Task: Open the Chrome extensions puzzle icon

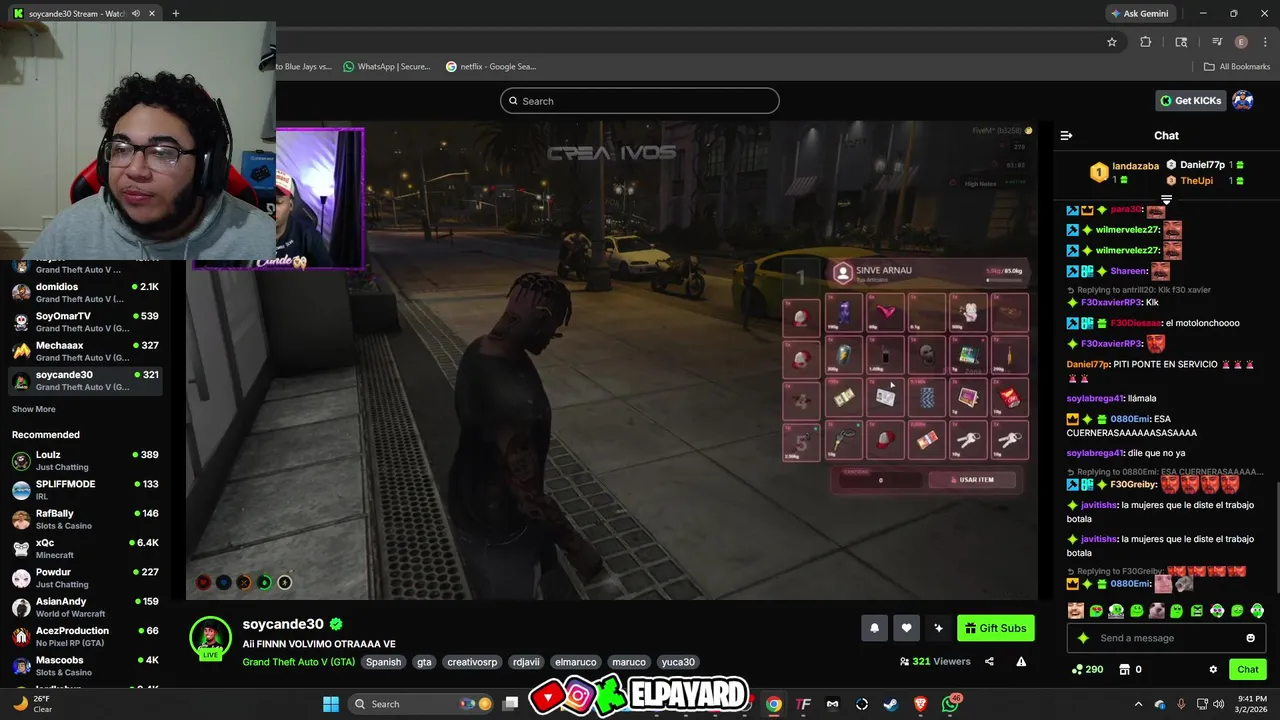Action: tap(1146, 42)
